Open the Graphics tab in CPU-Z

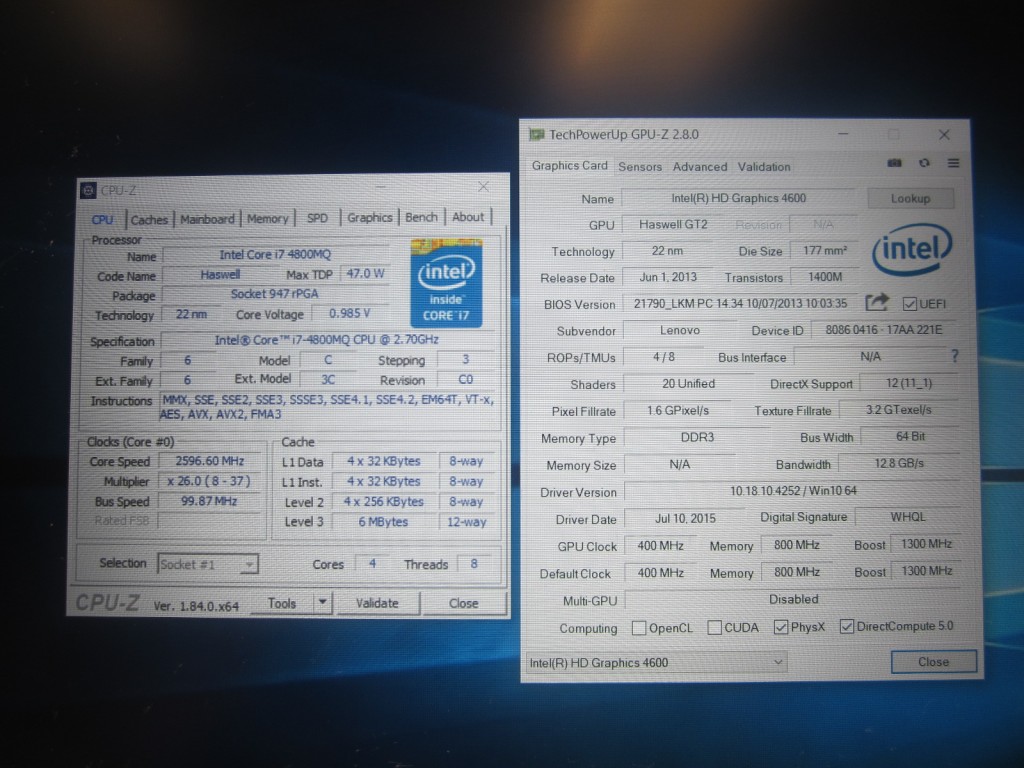coord(370,217)
